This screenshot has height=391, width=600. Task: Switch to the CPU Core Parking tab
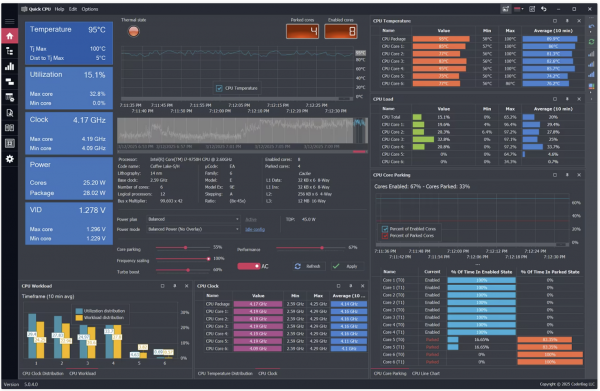390,373
